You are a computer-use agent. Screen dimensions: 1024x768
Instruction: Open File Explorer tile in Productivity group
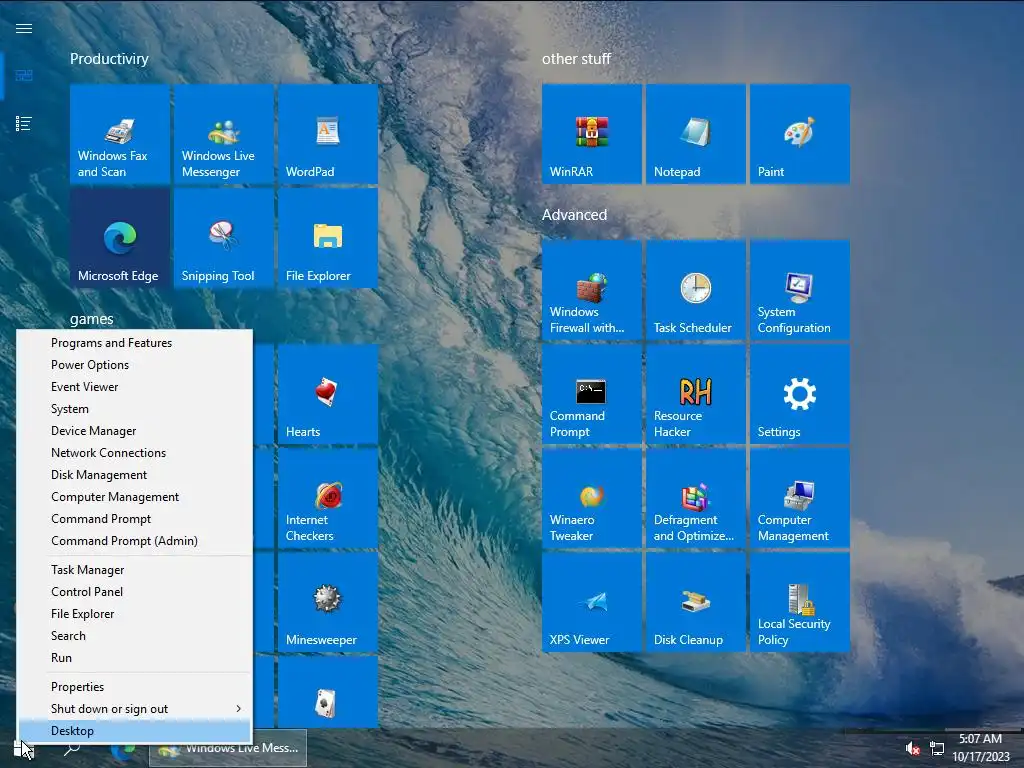click(x=328, y=238)
